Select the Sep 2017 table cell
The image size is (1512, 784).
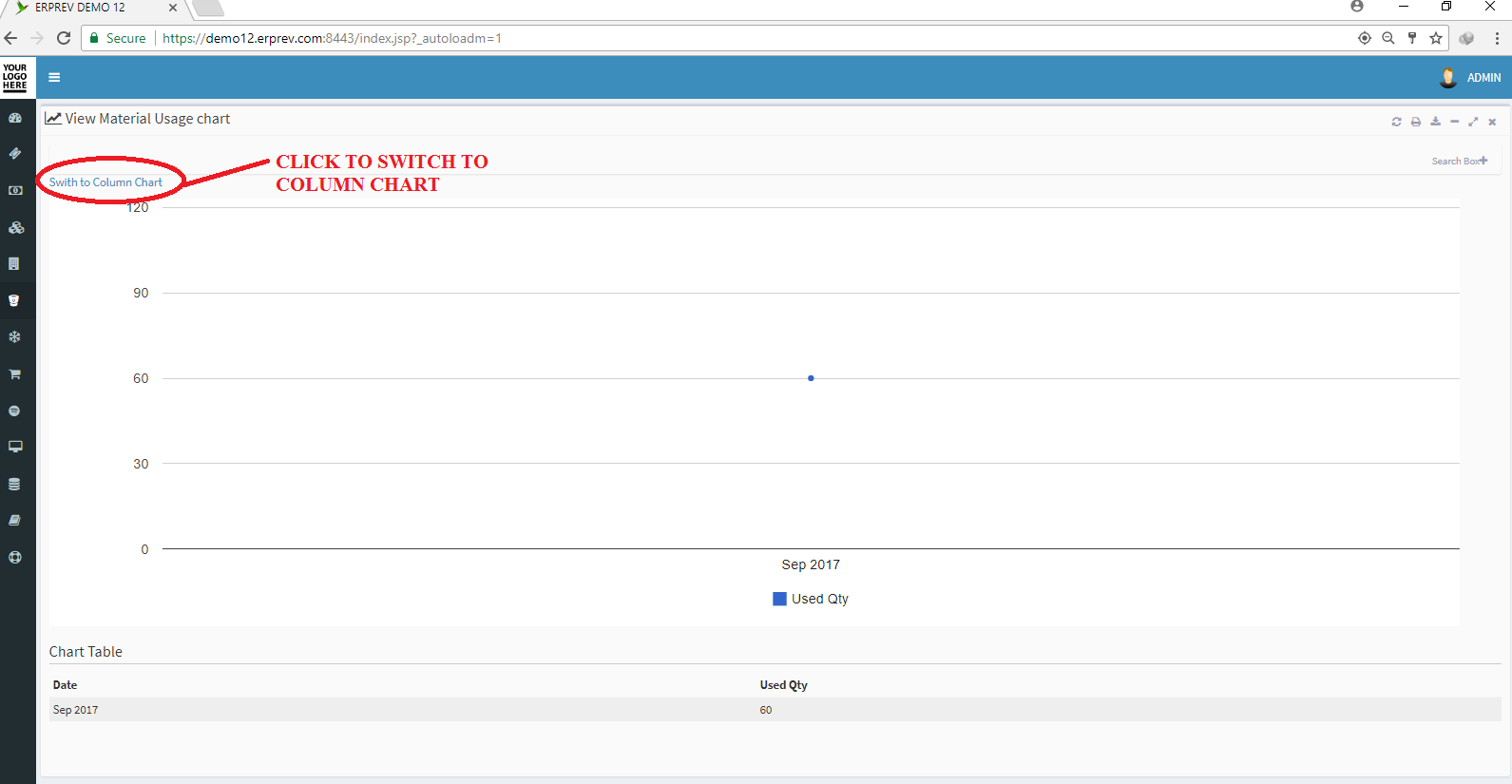(x=75, y=710)
